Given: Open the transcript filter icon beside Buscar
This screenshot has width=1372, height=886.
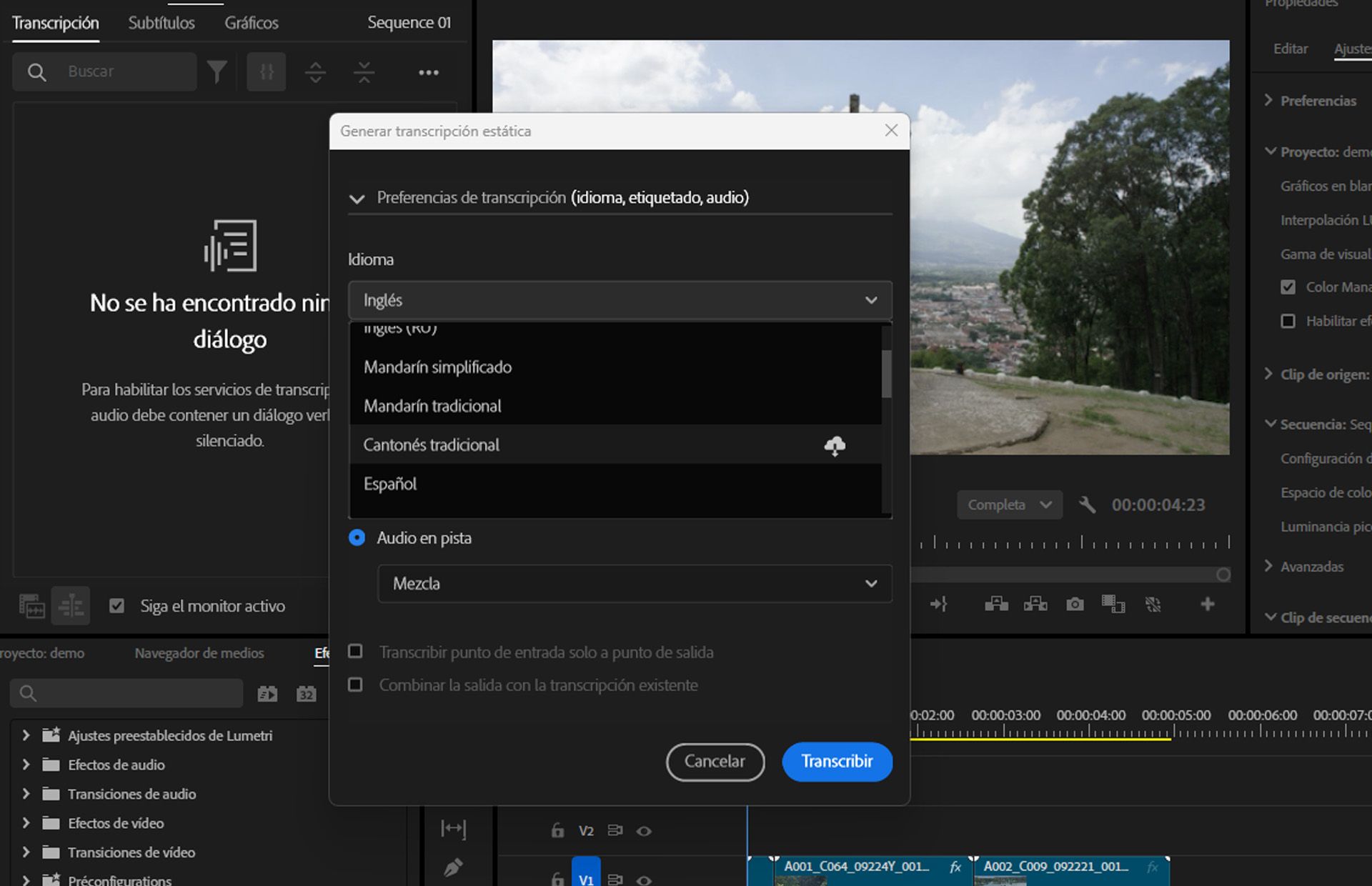Looking at the screenshot, I should click(217, 71).
